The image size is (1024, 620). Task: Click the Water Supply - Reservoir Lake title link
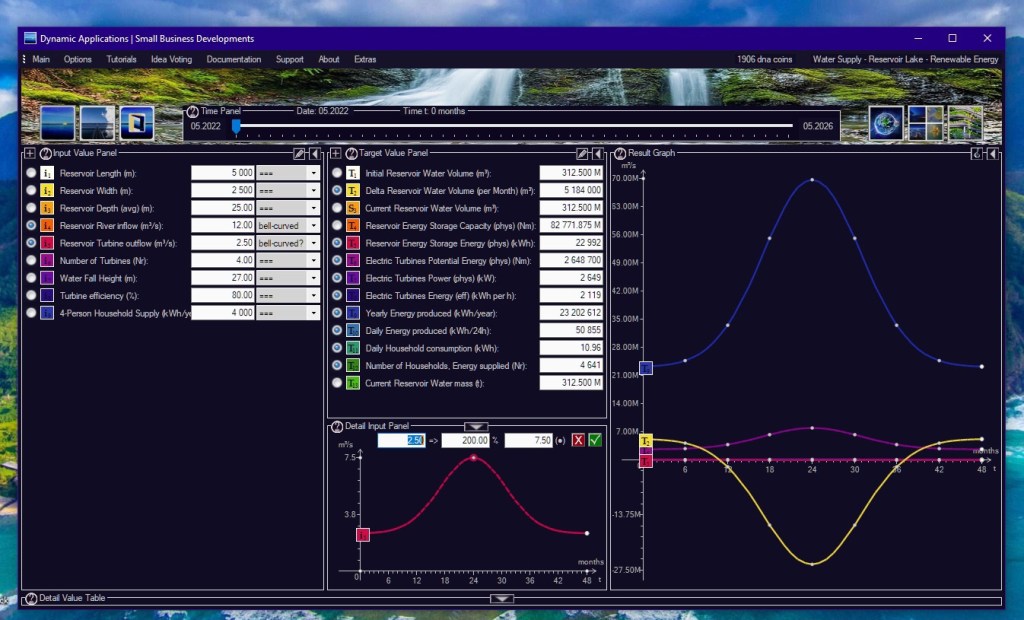pyautogui.click(x=906, y=59)
